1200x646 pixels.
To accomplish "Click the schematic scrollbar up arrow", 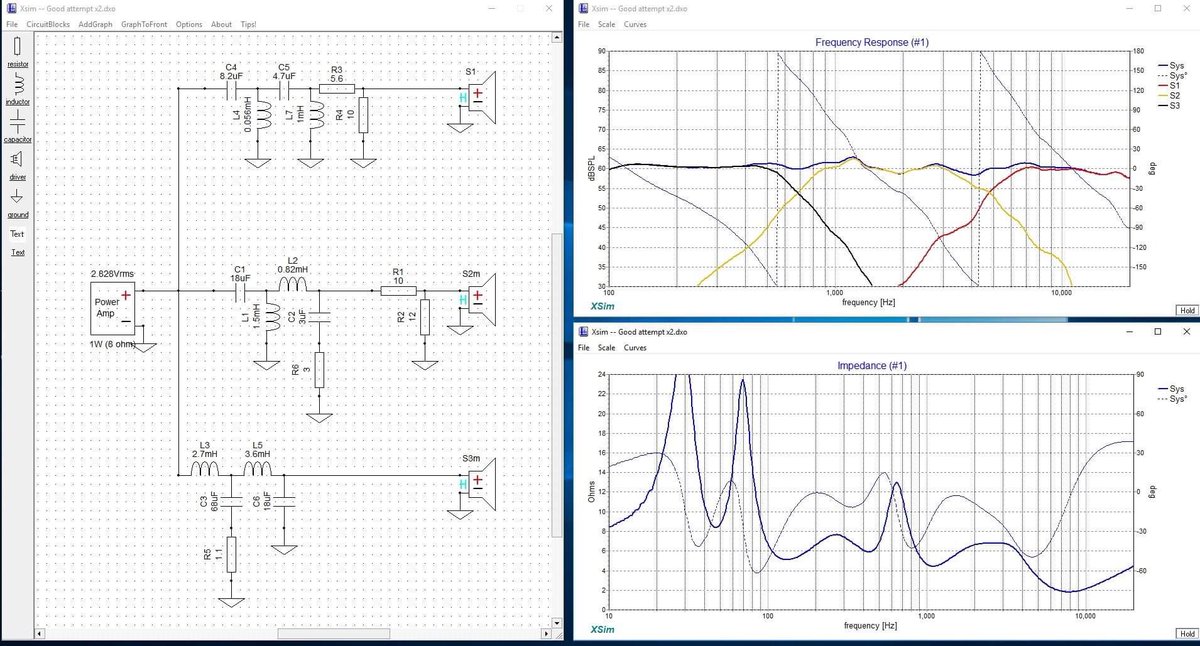I will pyautogui.click(x=557, y=39).
